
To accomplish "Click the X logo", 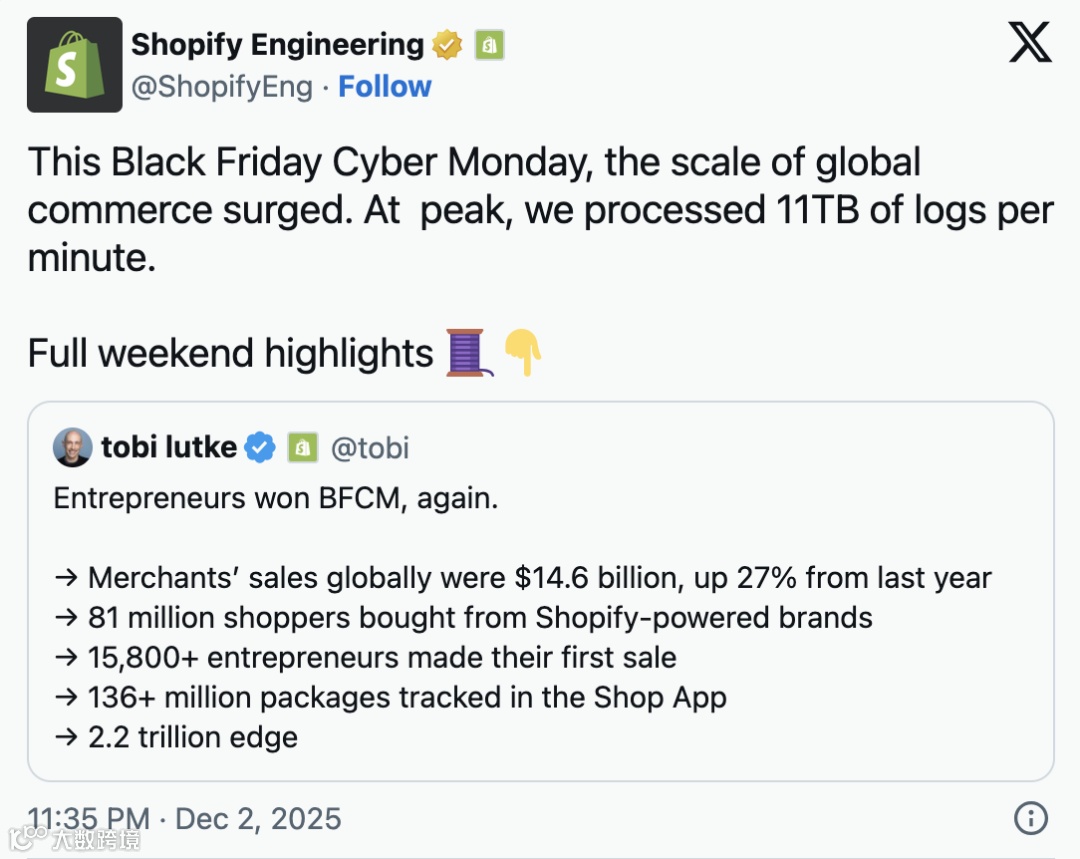I will [x=1029, y=43].
